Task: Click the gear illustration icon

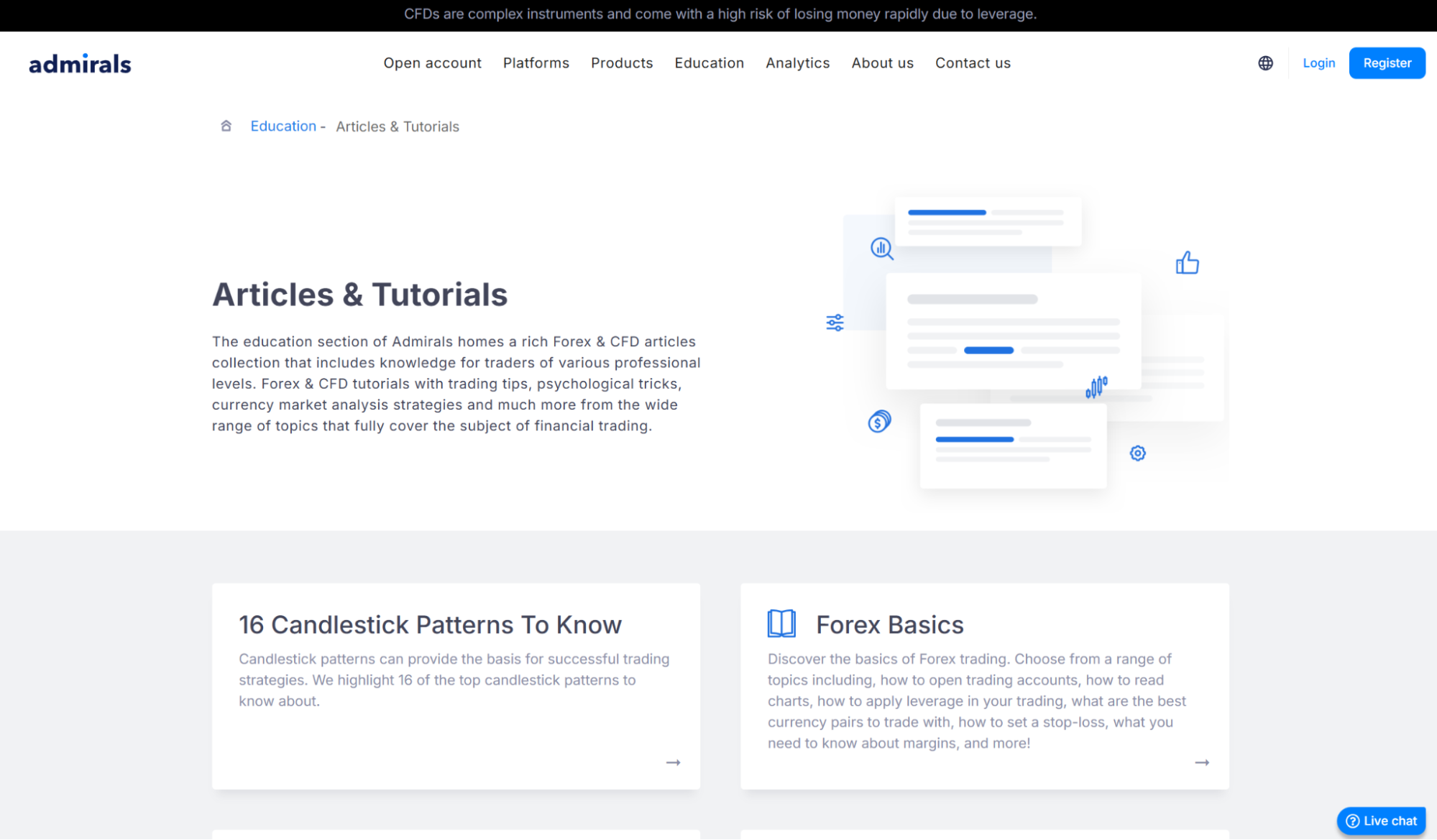Action: pyautogui.click(x=1137, y=453)
